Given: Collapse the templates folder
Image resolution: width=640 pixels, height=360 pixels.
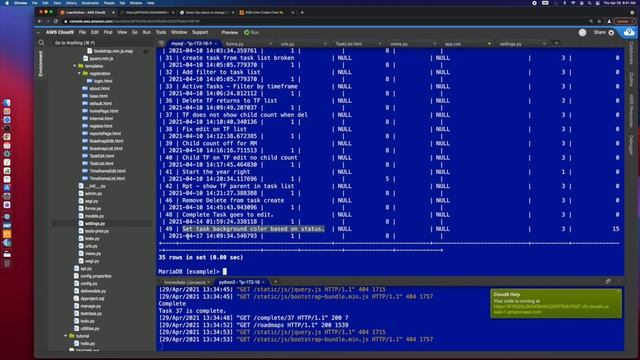Looking at the screenshot, I should 75,66.
